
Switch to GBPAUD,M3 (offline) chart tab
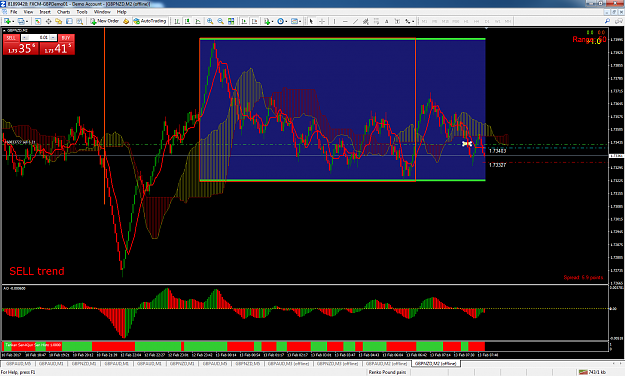[x=288, y=364]
